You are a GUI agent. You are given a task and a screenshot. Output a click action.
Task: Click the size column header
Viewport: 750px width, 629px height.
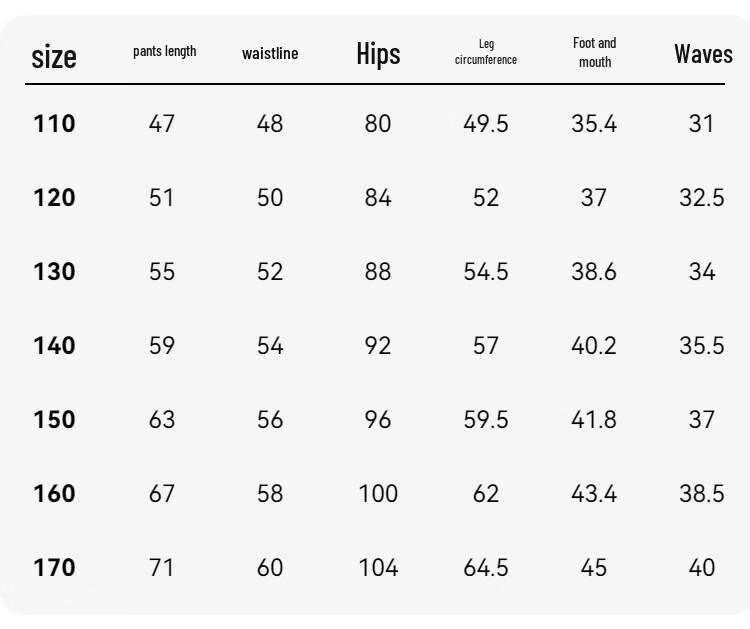click(x=54, y=57)
